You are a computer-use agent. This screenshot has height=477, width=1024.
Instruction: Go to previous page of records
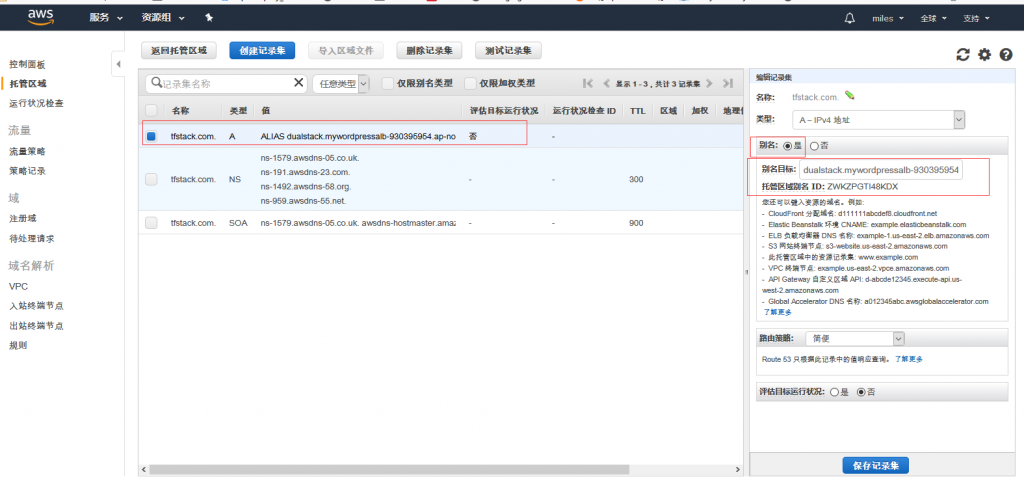(x=606, y=84)
